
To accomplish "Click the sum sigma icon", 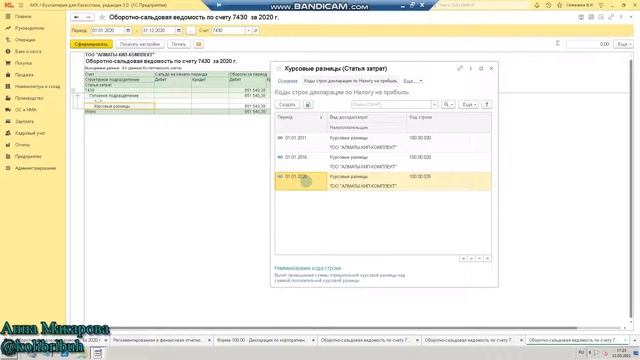I will [558, 44].
